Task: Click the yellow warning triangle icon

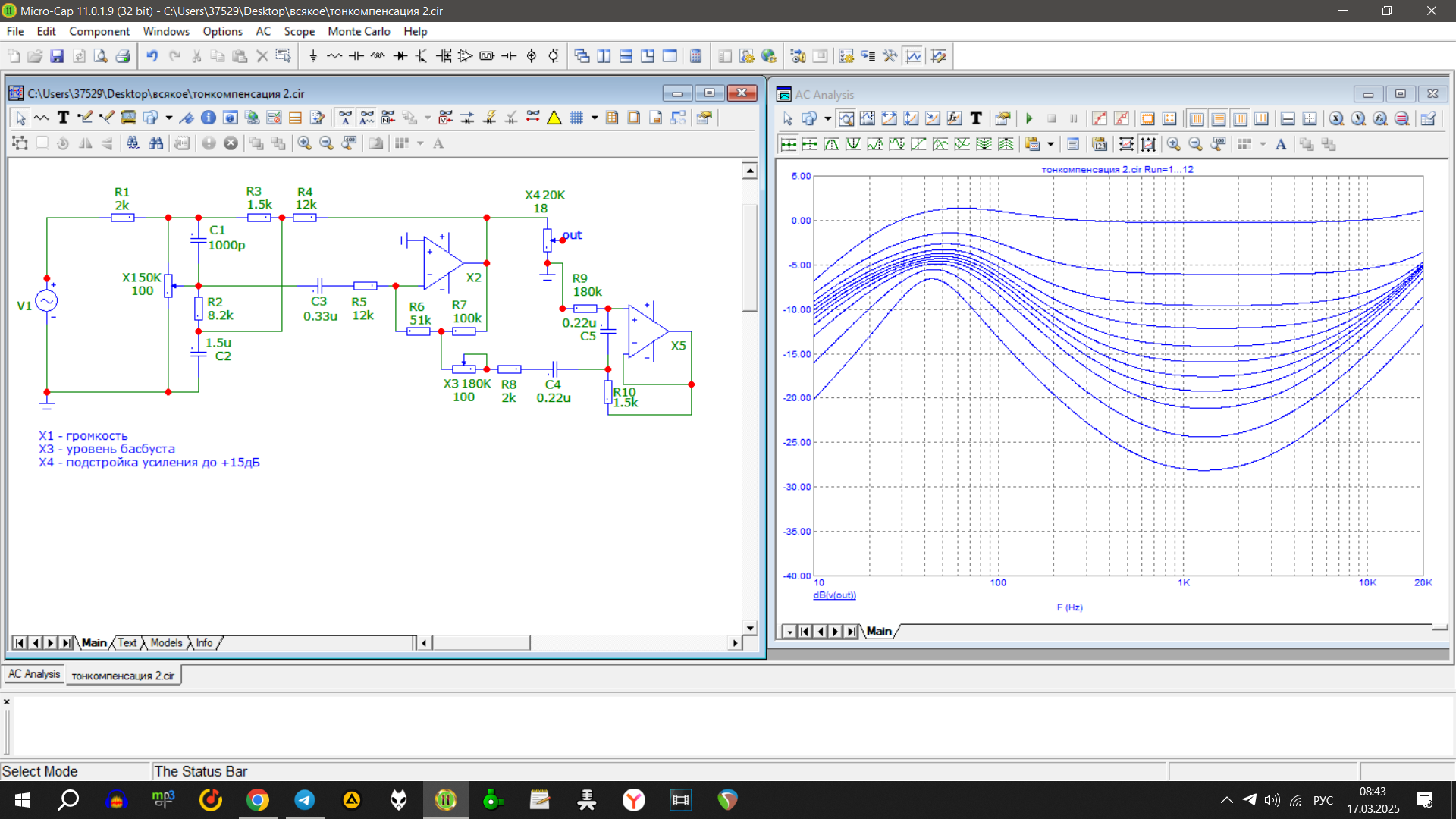Action: coord(554,118)
